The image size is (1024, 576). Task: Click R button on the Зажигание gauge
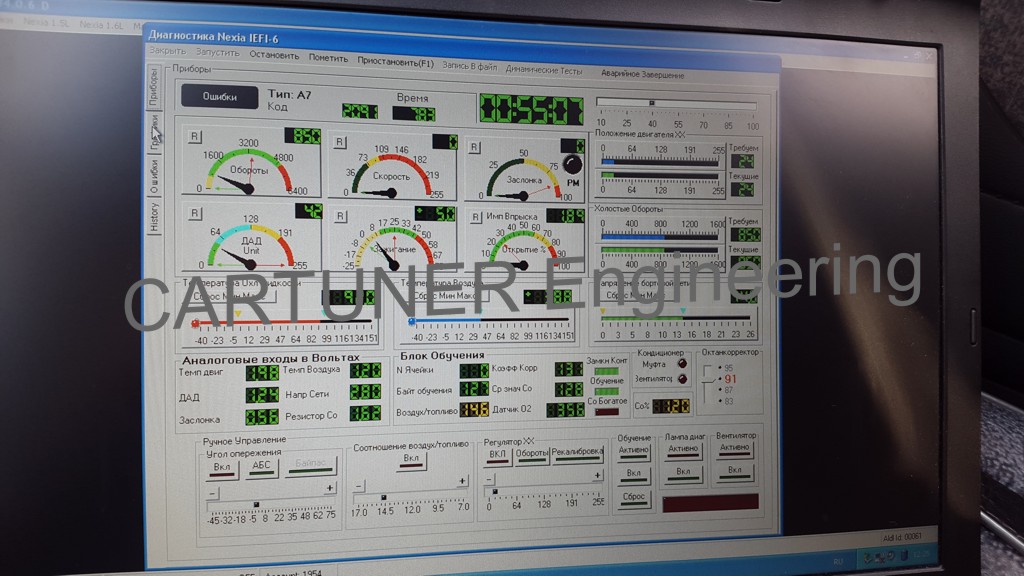pos(340,216)
